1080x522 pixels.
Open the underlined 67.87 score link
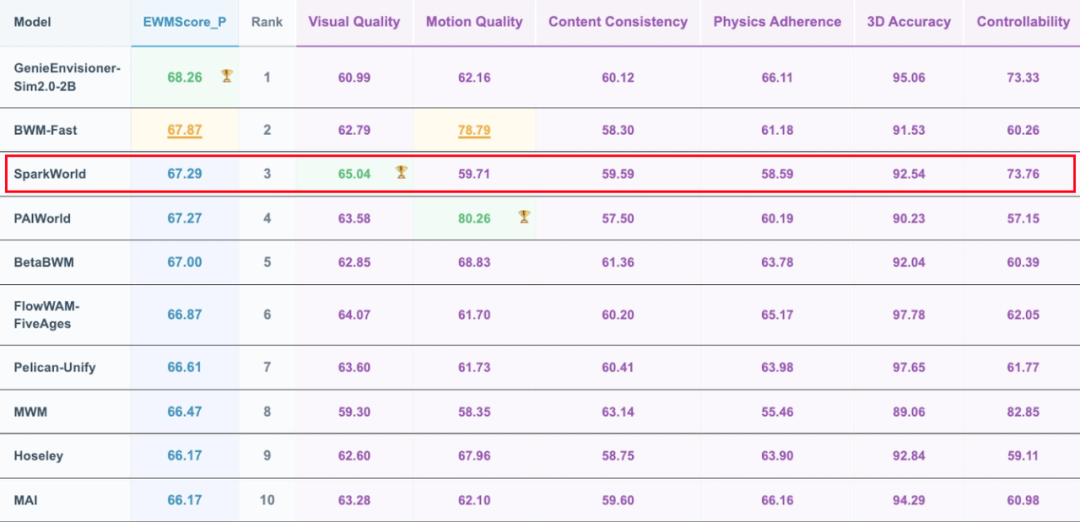tap(185, 130)
